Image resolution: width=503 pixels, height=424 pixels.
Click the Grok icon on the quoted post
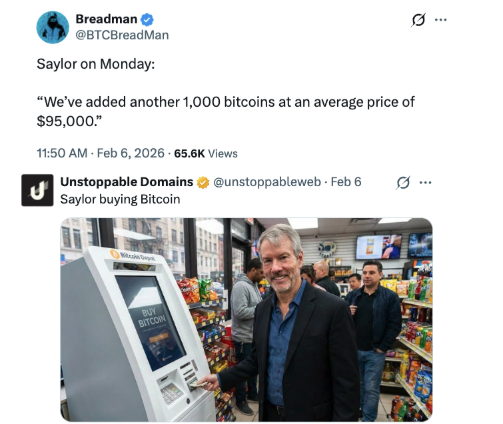(x=403, y=183)
